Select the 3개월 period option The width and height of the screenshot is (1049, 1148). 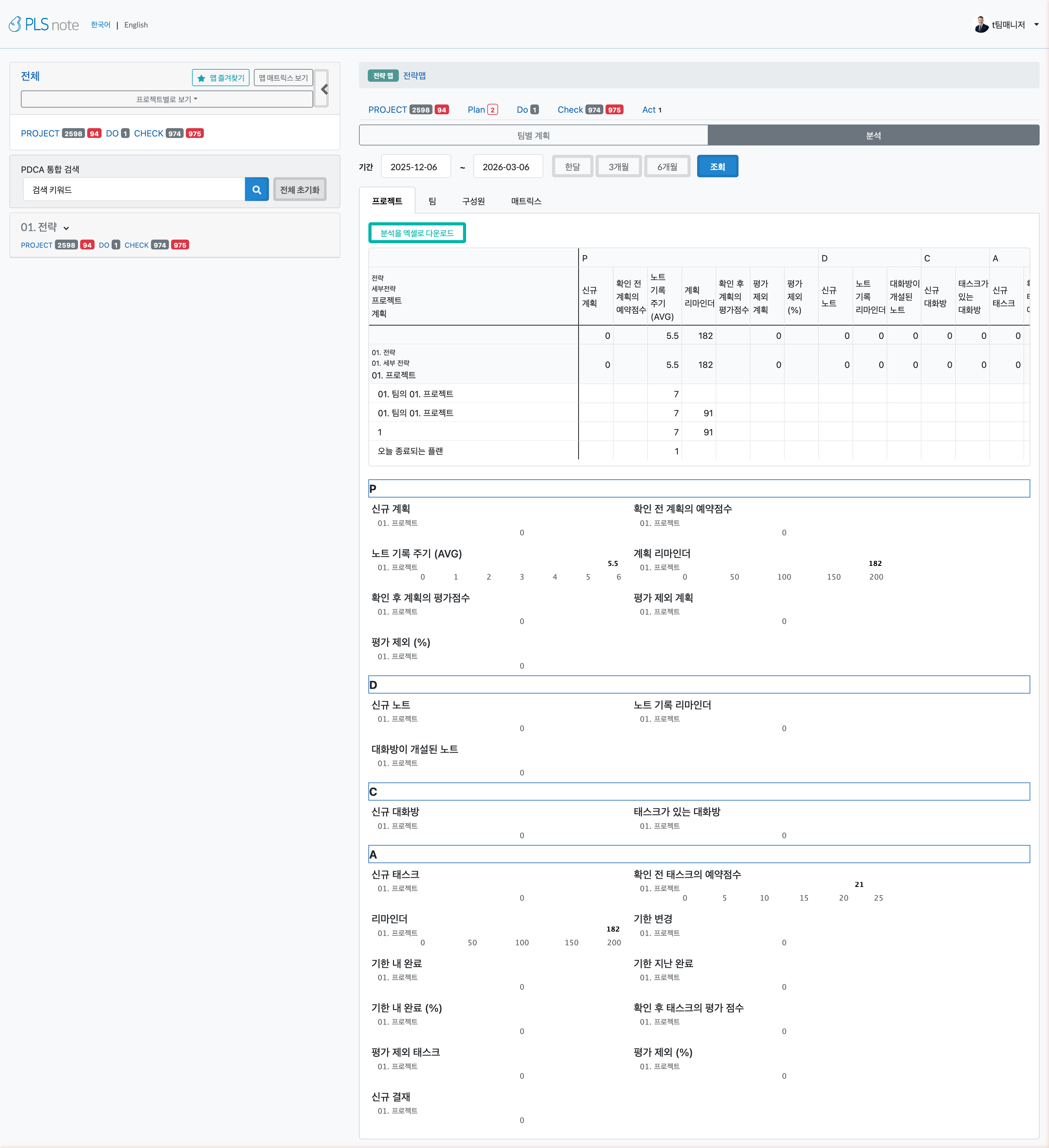pos(618,167)
